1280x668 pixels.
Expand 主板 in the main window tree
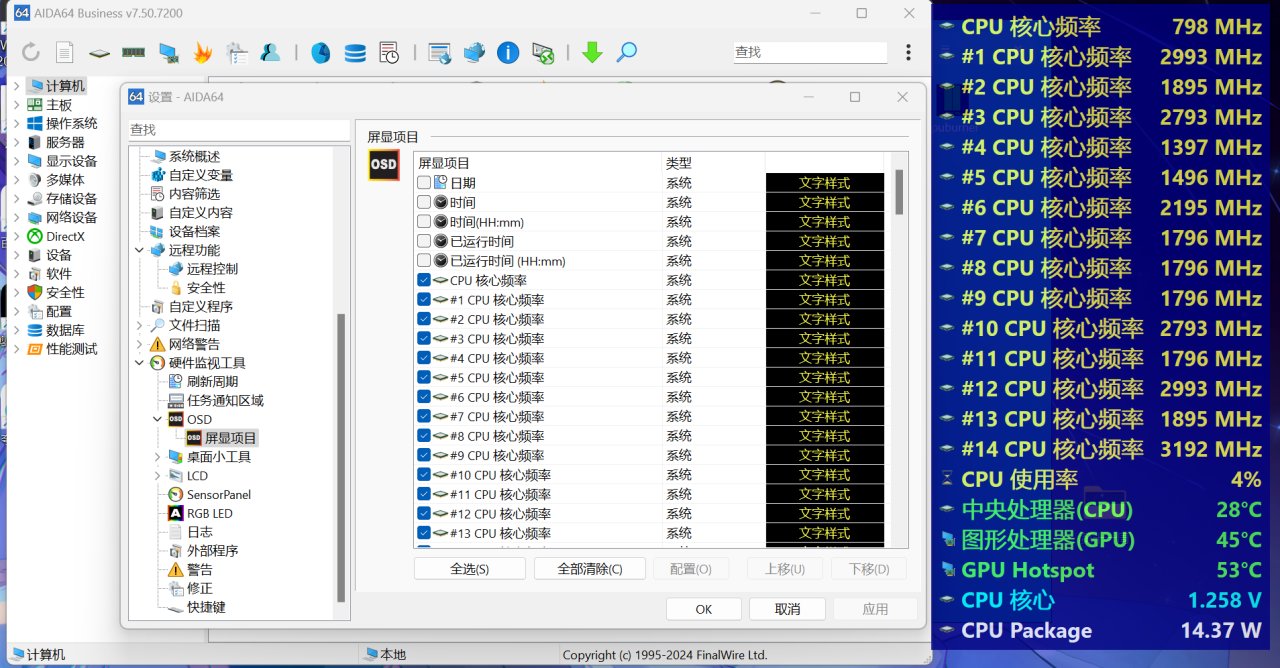point(17,105)
